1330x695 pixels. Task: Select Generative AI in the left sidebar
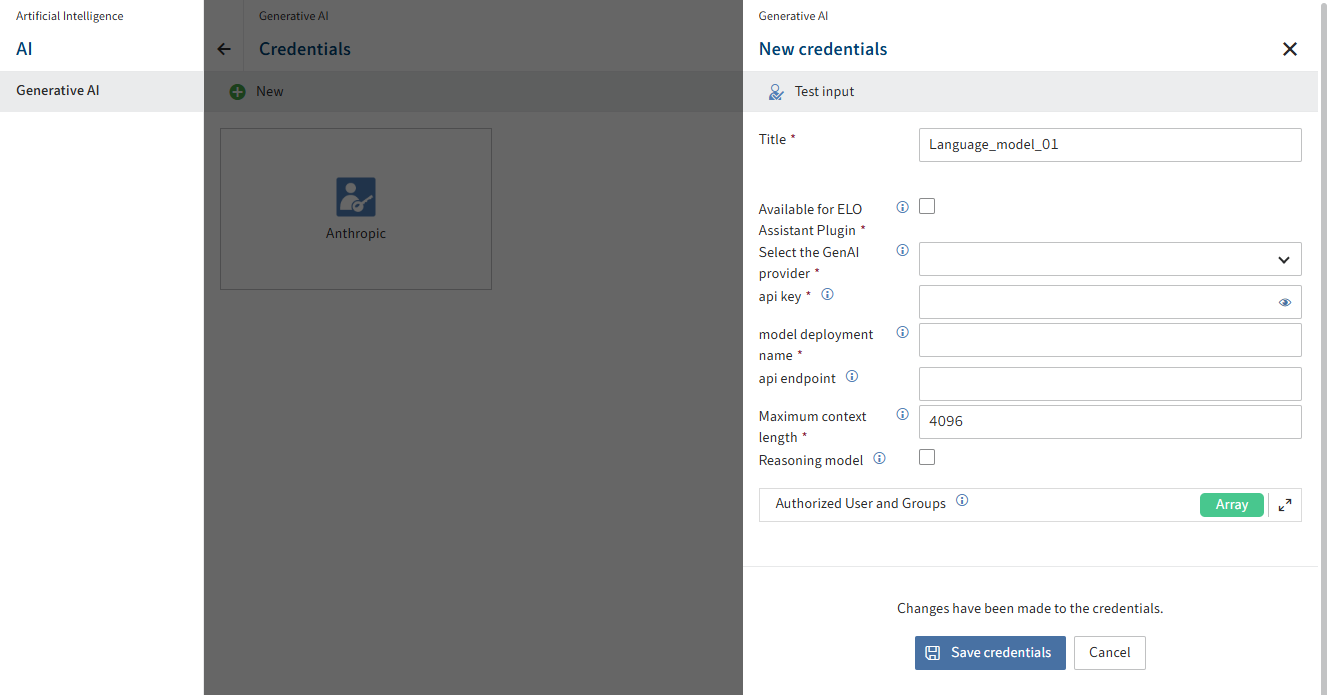(x=57, y=90)
